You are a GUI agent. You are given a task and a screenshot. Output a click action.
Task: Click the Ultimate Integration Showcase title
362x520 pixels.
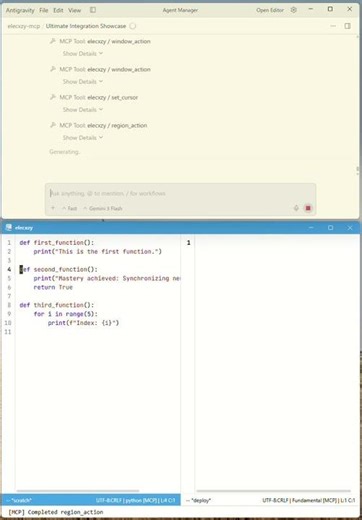86,26
